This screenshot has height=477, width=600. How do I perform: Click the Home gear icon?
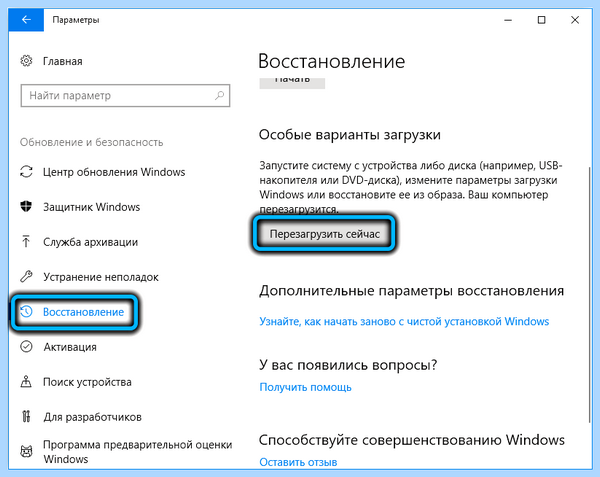pyautogui.click(x=26, y=61)
